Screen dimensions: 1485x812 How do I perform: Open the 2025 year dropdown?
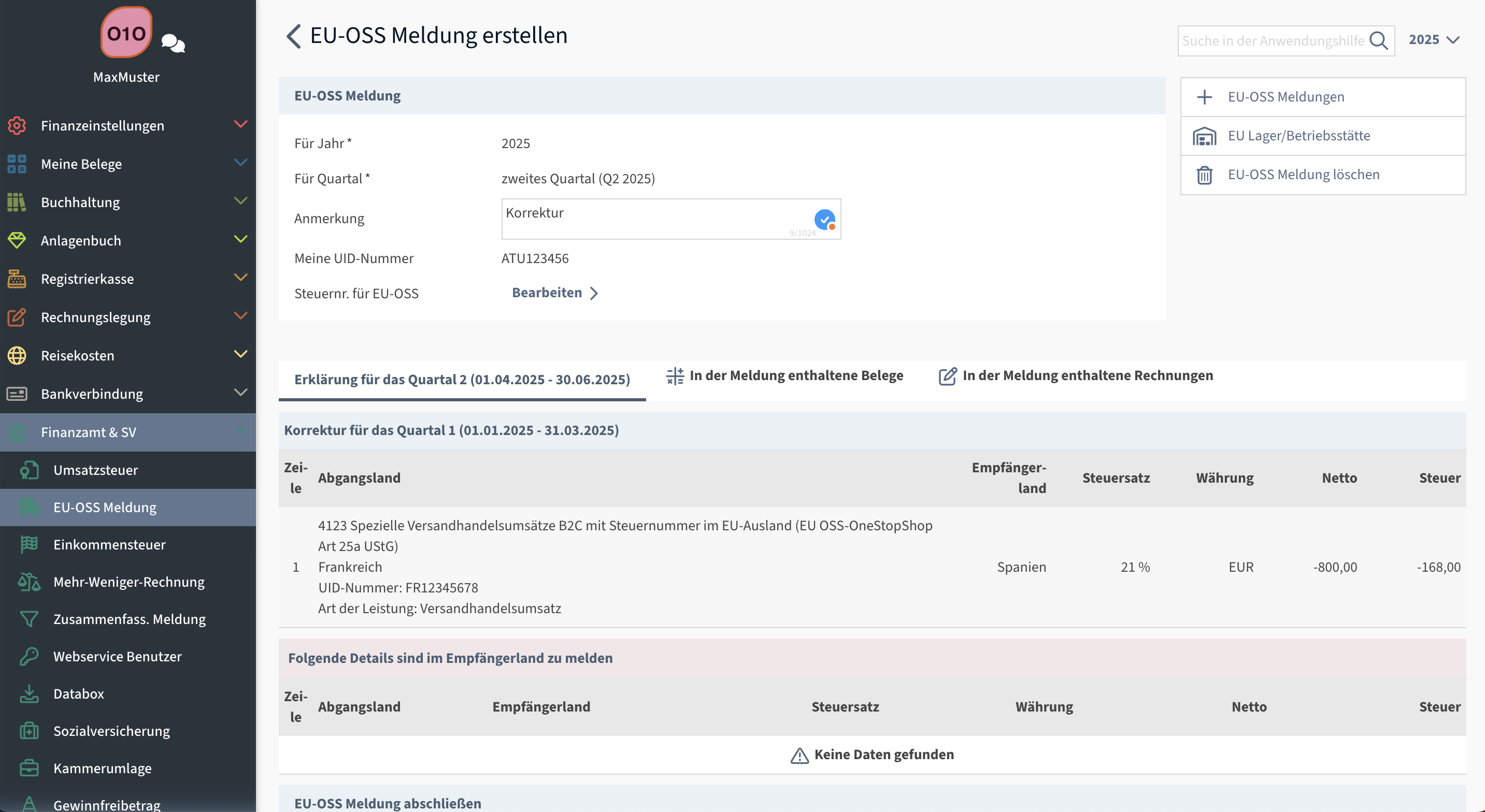1434,40
